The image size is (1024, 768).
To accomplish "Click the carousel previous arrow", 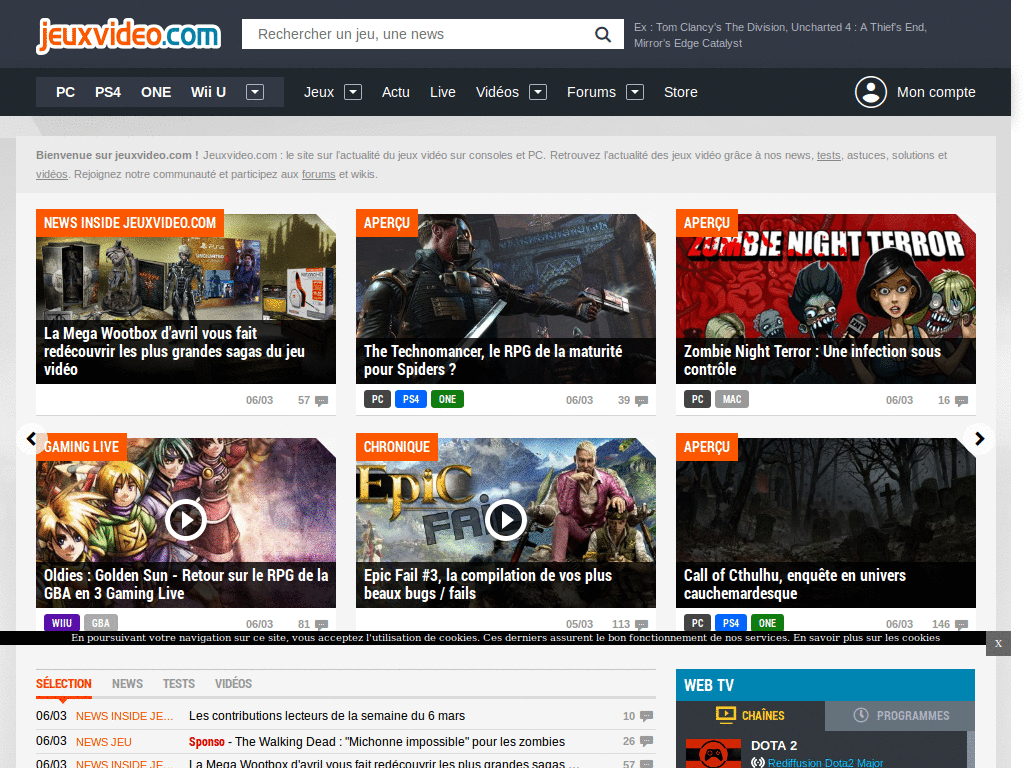I will 31,439.
